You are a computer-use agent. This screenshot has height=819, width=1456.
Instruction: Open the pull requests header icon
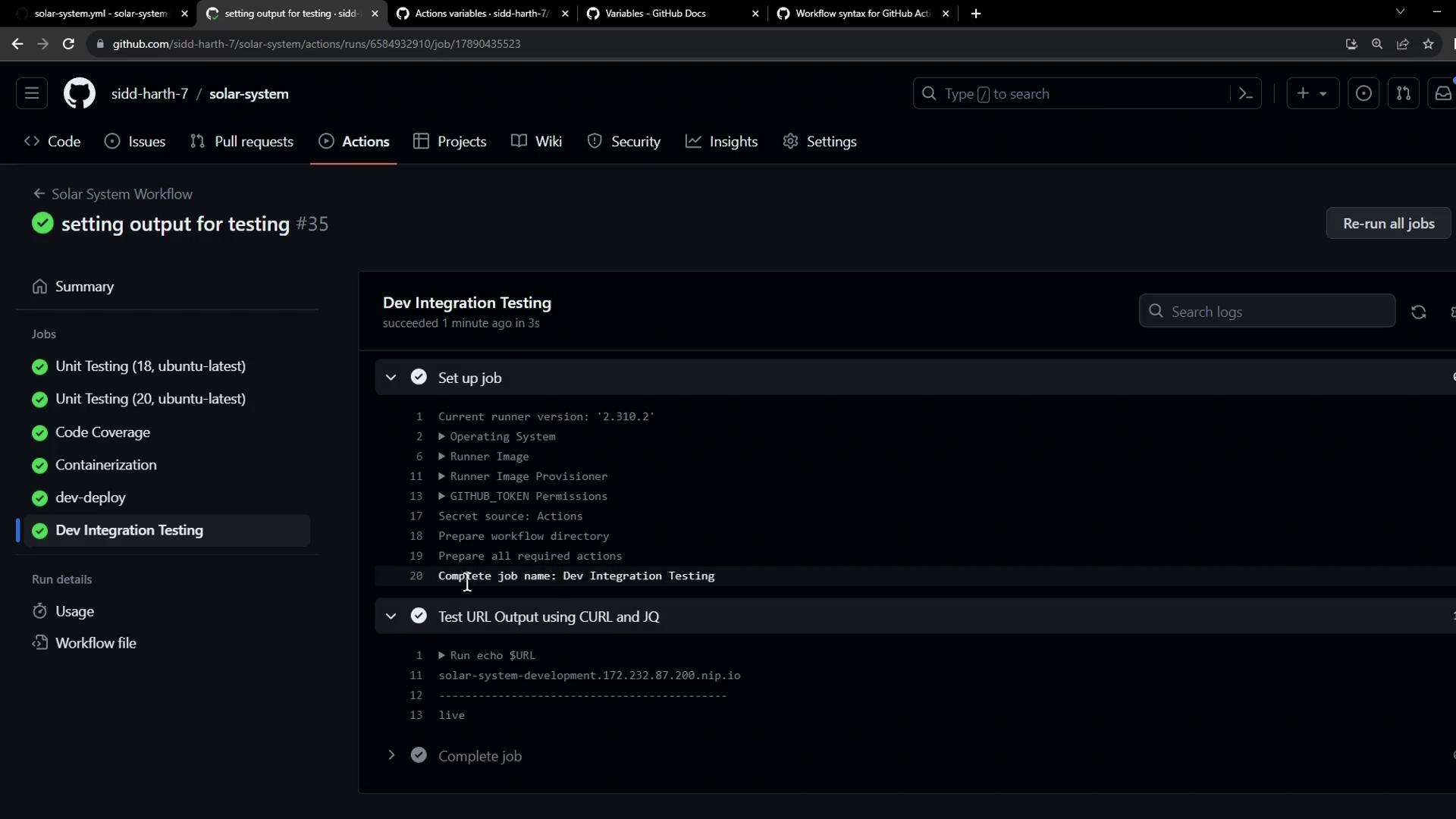click(x=1403, y=93)
